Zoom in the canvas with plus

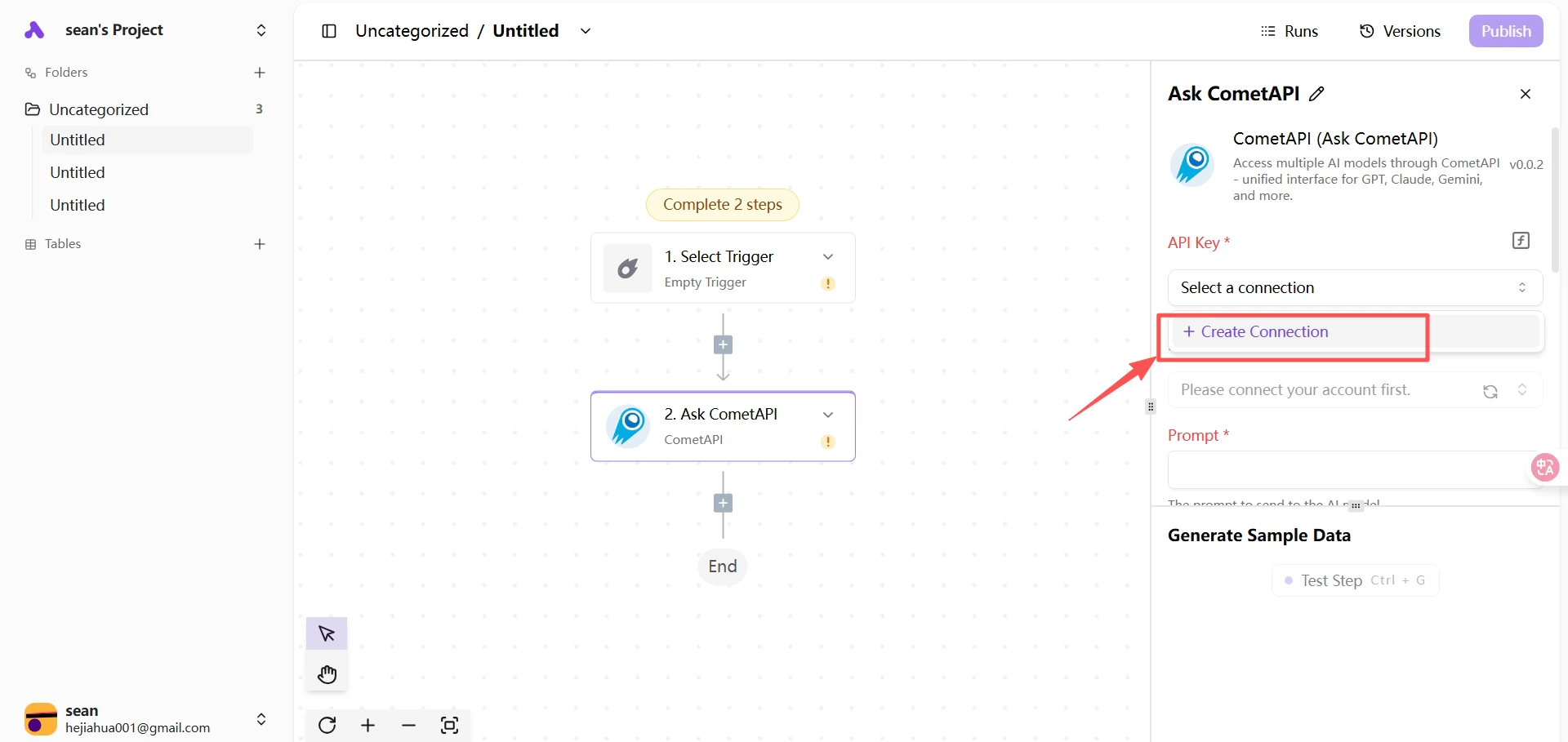click(368, 725)
